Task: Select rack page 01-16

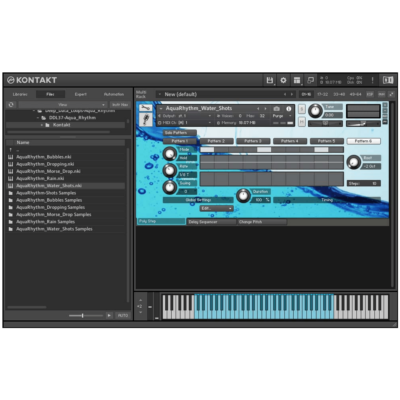Action: click(x=306, y=94)
